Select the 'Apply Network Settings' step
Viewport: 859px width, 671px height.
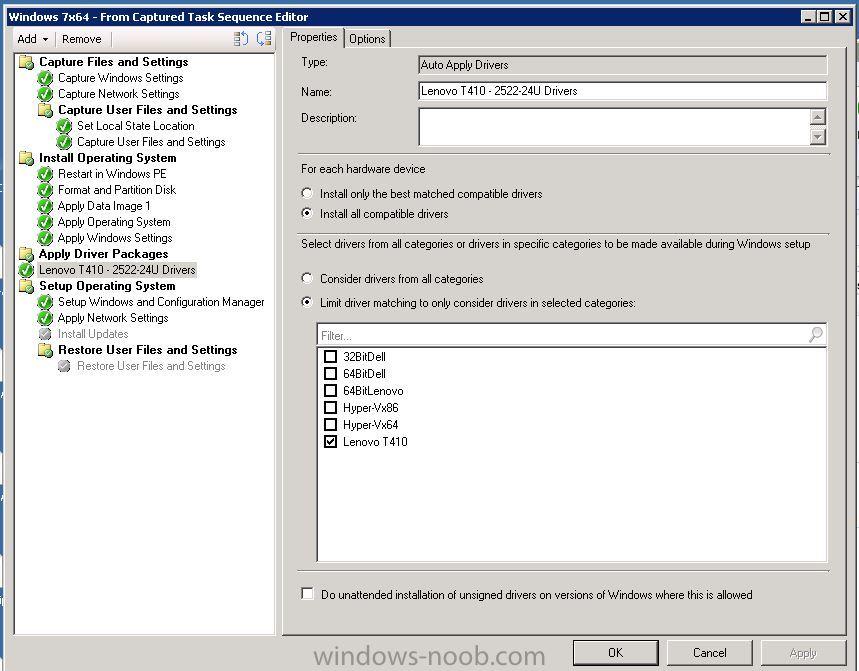[113, 318]
